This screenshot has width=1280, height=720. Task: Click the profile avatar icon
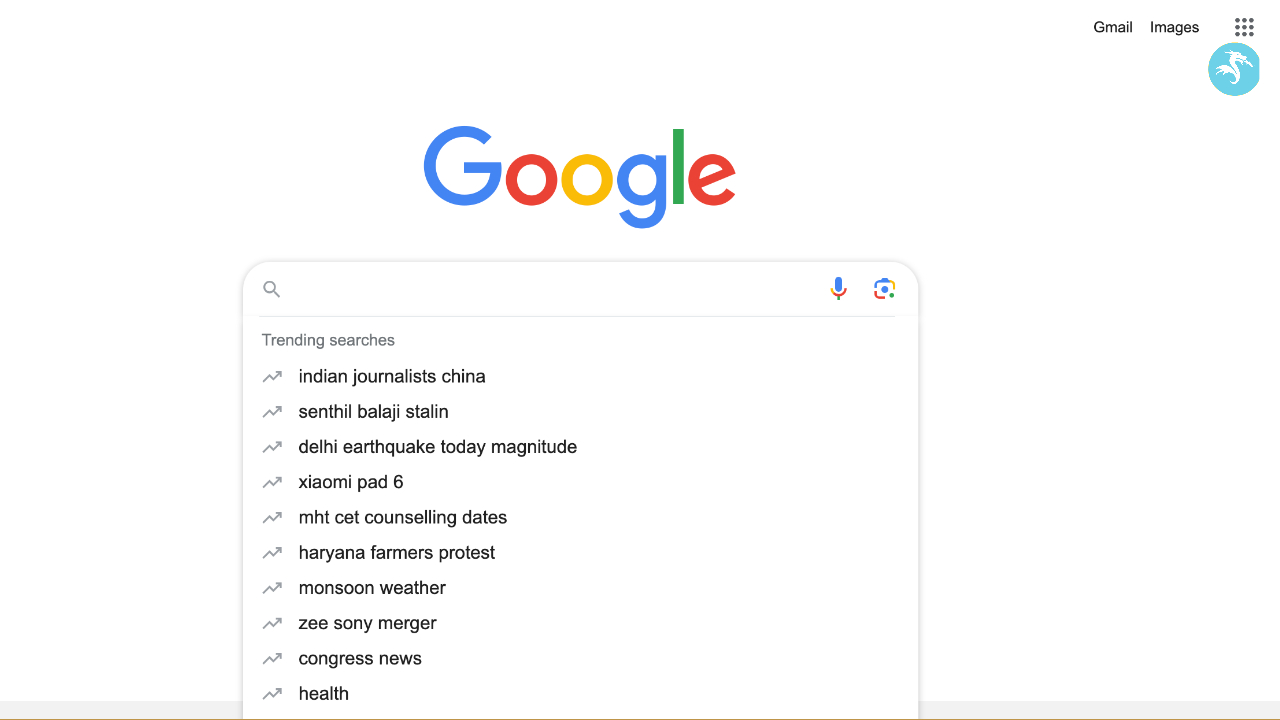pyautogui.click(x=1234, y=70)
